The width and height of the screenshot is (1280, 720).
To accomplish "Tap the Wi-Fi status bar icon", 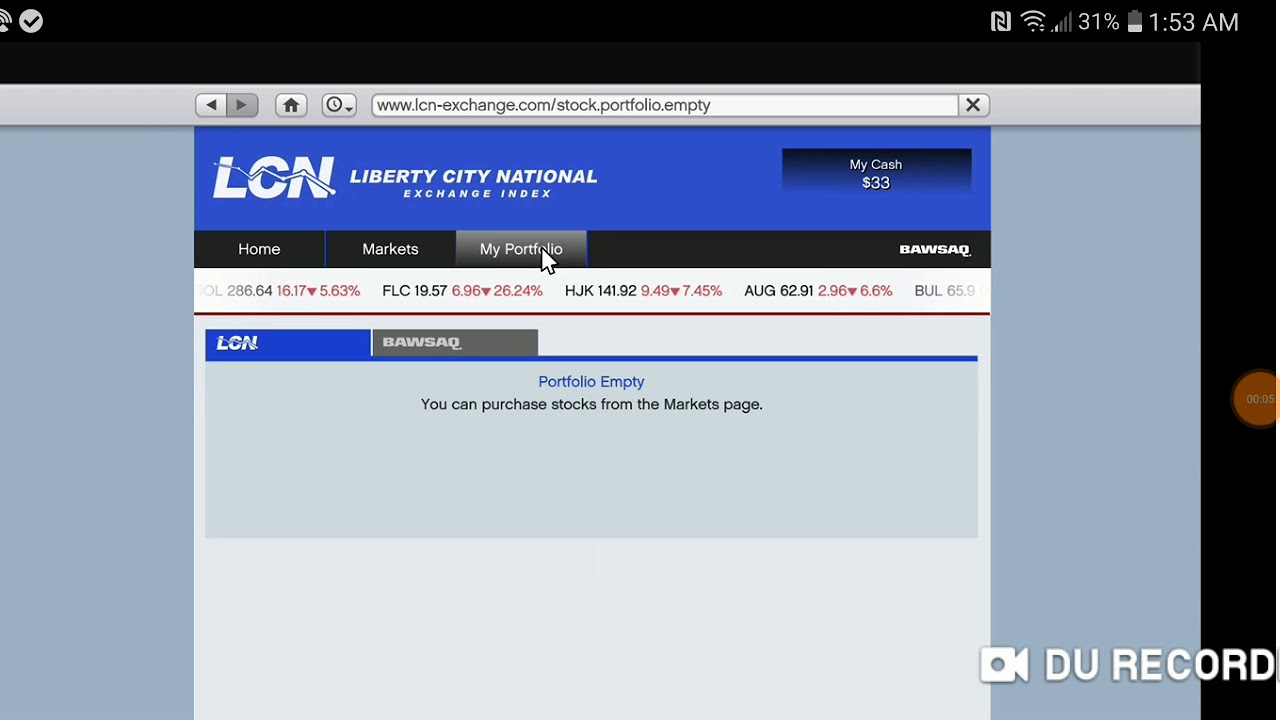I will tap(1034, 22).
